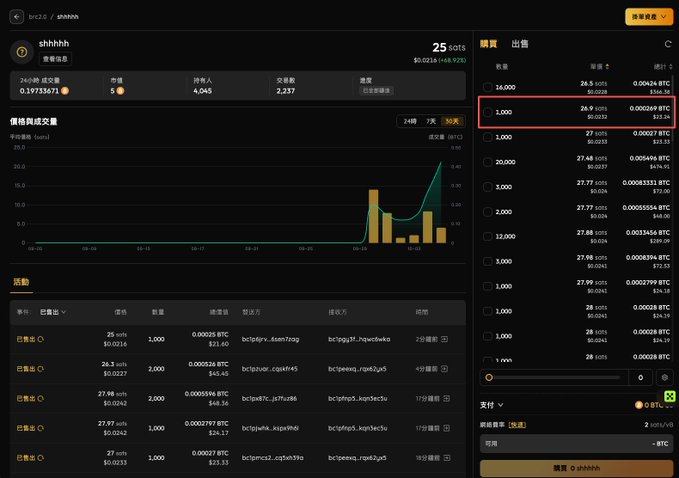The width and height of the screenshot is (679, 478).
Task: Show the 30天 chart range
Action: [452, 121]
